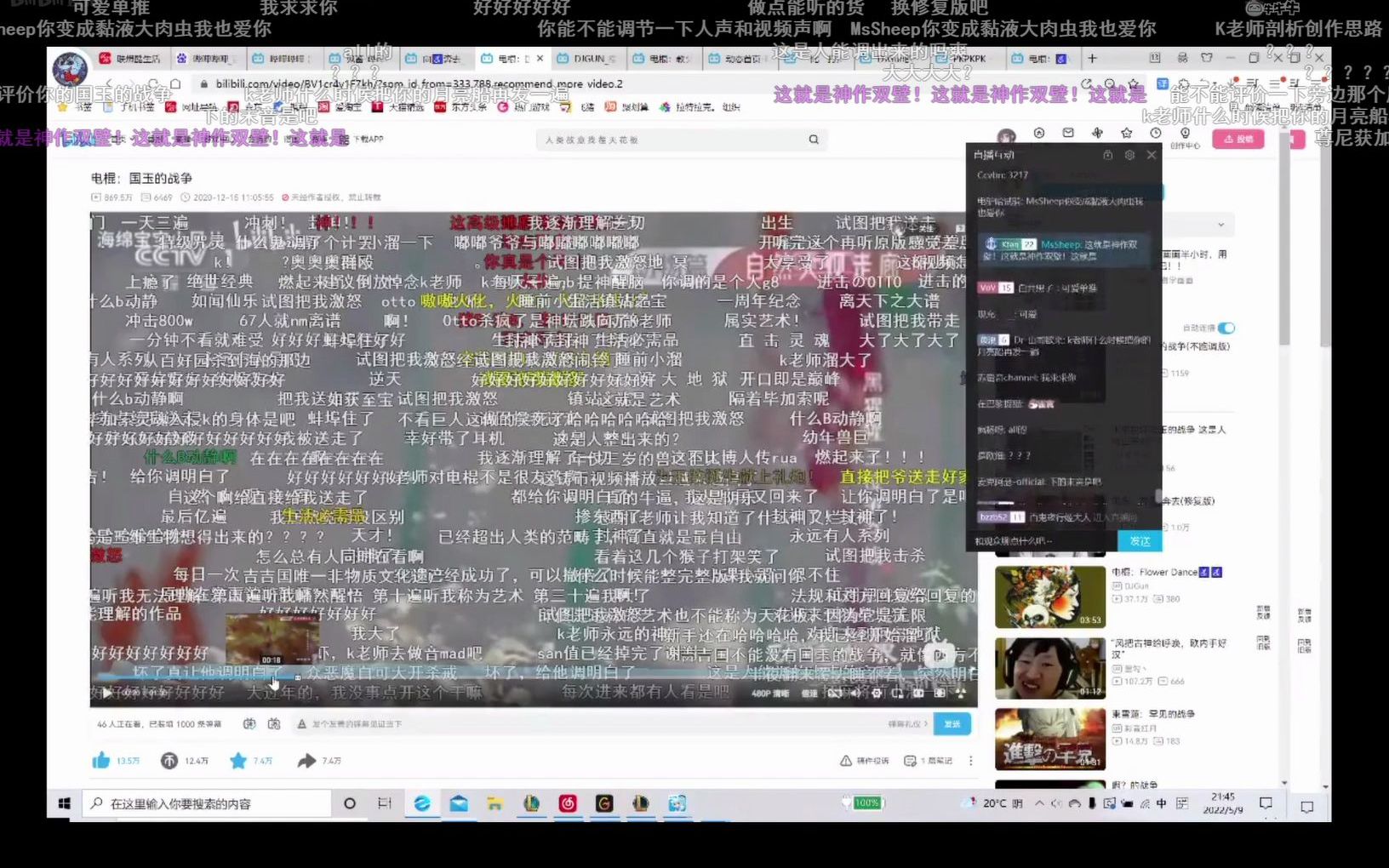The image size is (1389, 868).
Task: Share the video using the arrow icon
Action: pyautogui.click(x=306, y=760)
